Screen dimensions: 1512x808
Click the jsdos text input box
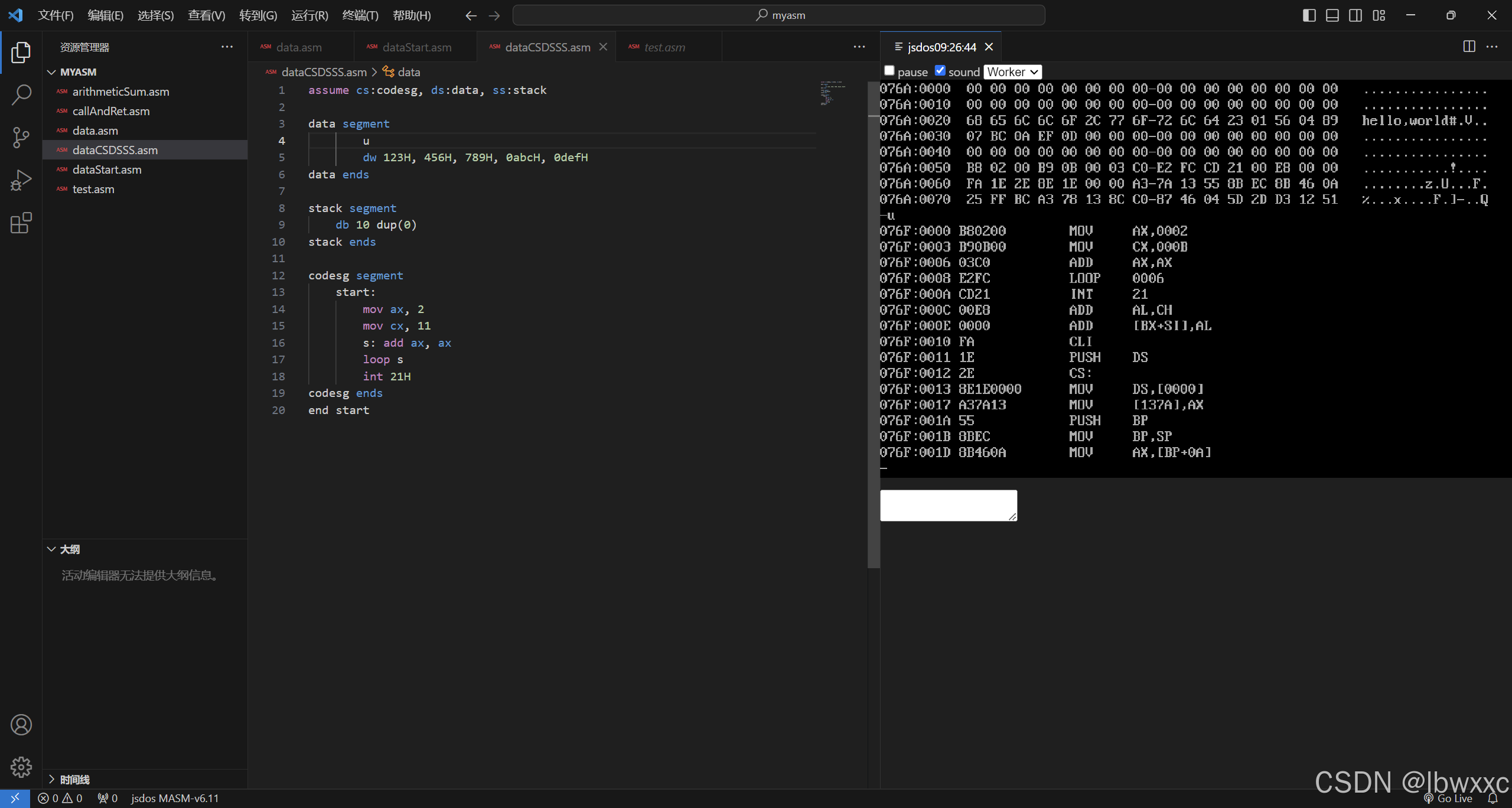949,505
